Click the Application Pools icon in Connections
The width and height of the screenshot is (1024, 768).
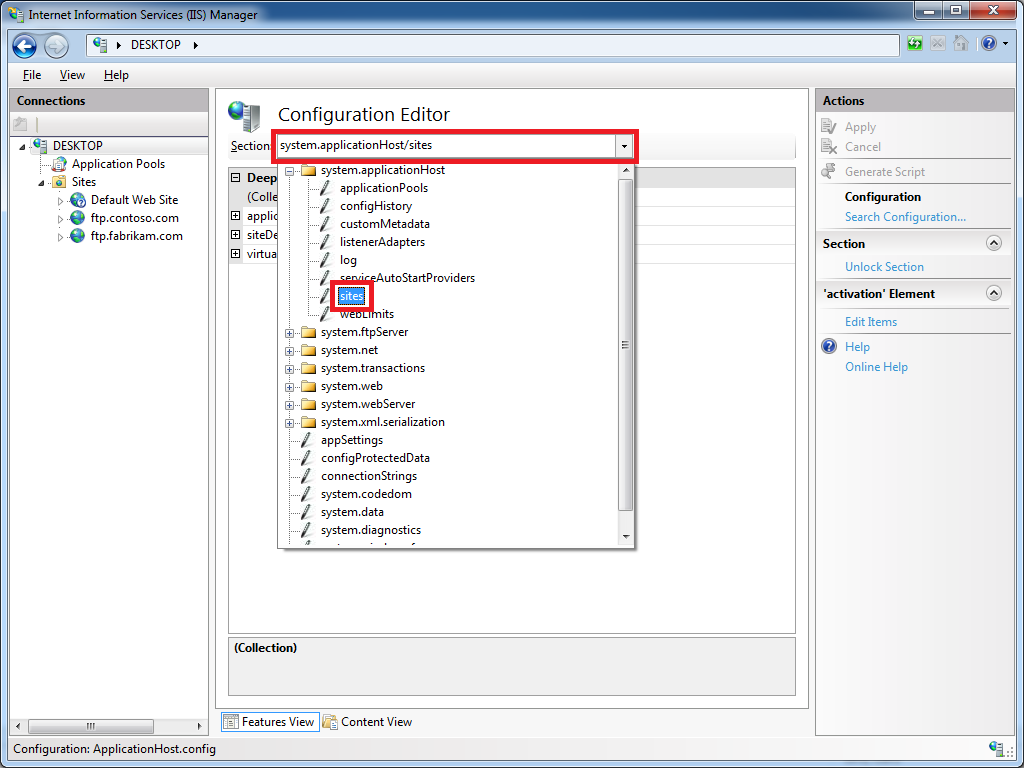(59, 164)
